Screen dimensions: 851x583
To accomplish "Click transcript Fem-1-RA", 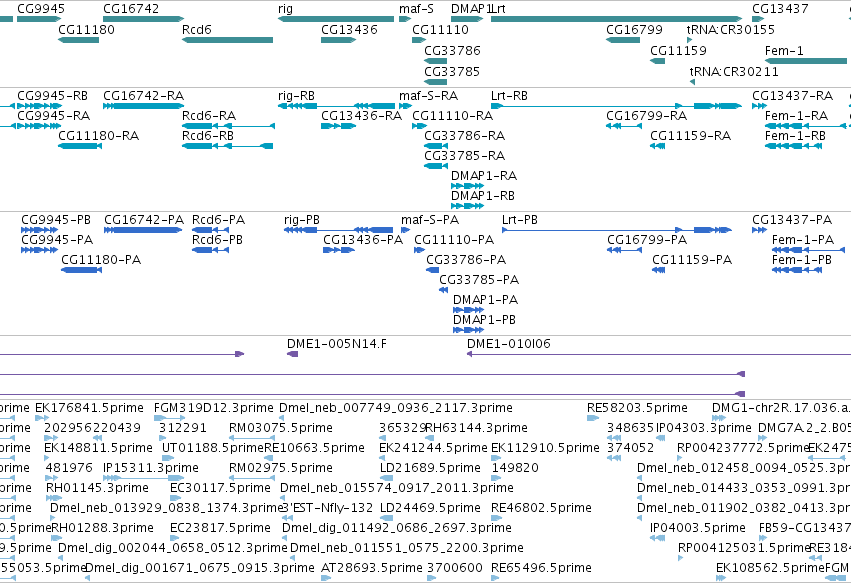I will coord(796,116).
